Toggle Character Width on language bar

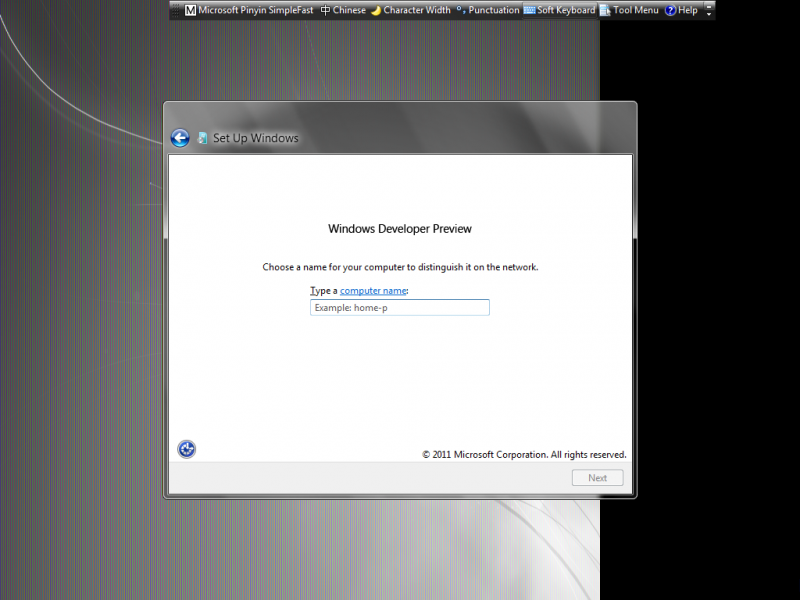click(x=411, y=10)
